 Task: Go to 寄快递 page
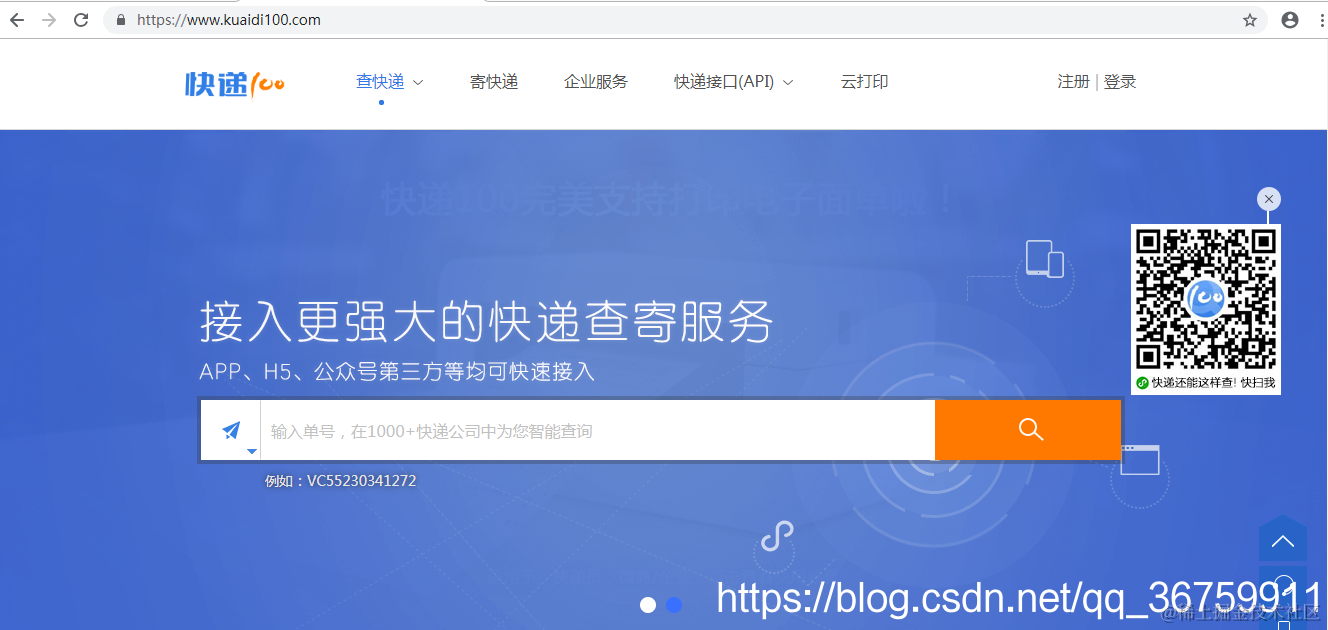coord(494,82)
